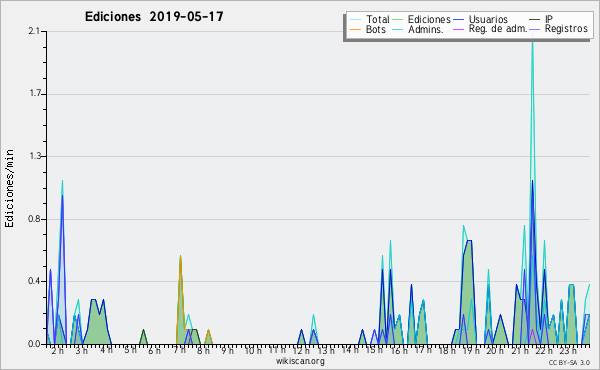The height and width of the screenshot is (370, 600).
Task: Click the magenta Reg. de adm. line swatch
Action: click(458, 29)
